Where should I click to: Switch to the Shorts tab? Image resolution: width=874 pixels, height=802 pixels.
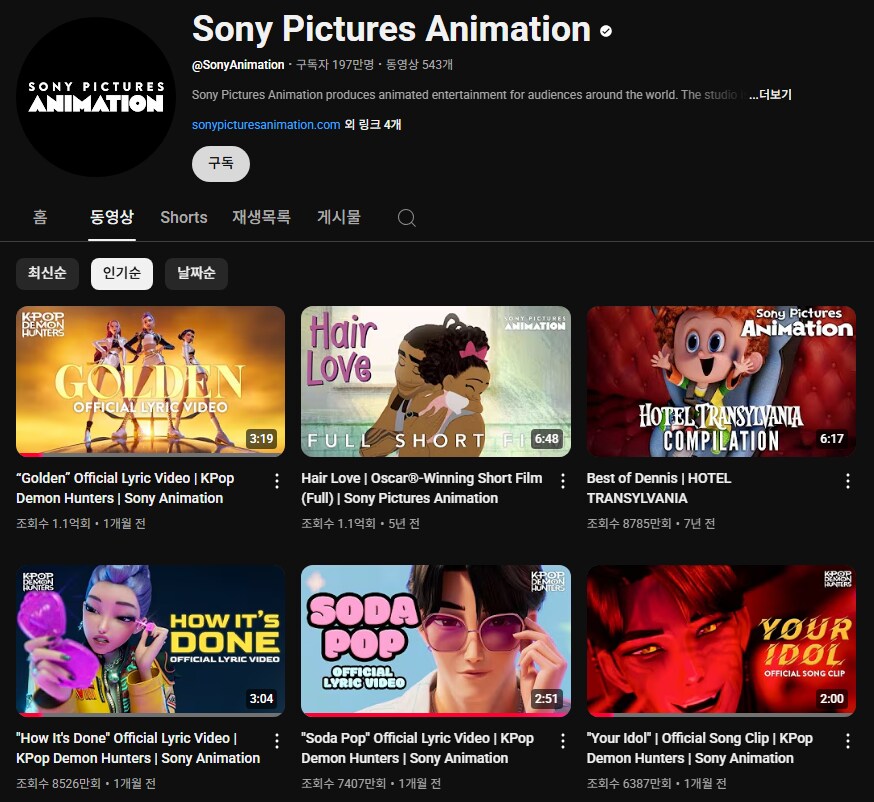[184, 217]
